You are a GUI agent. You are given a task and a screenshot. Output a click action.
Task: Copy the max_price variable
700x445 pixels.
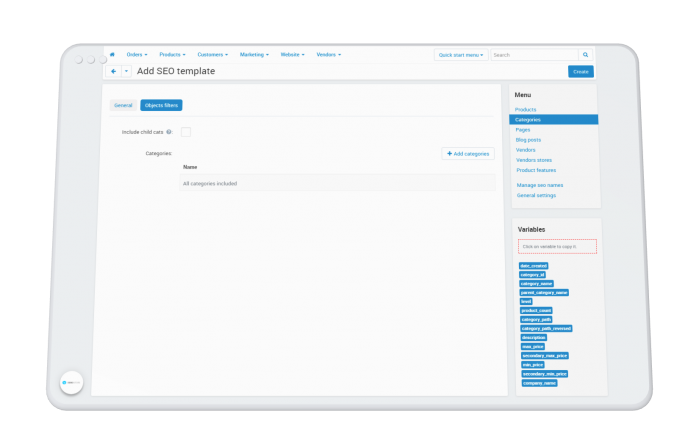pyautogui.click(x=533, y=346)
